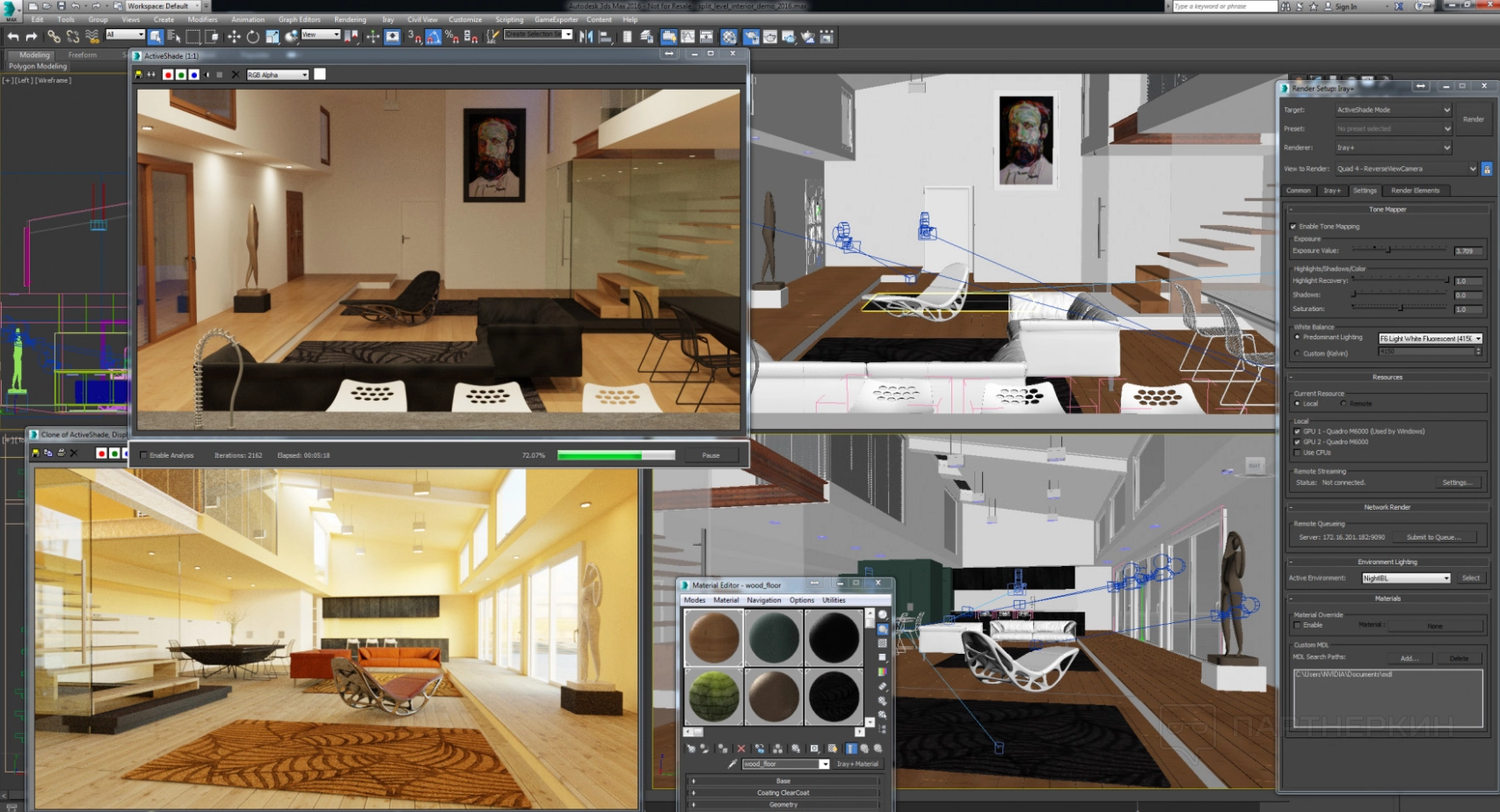Switch to the Render Elements tab

tap(1415, 191)
